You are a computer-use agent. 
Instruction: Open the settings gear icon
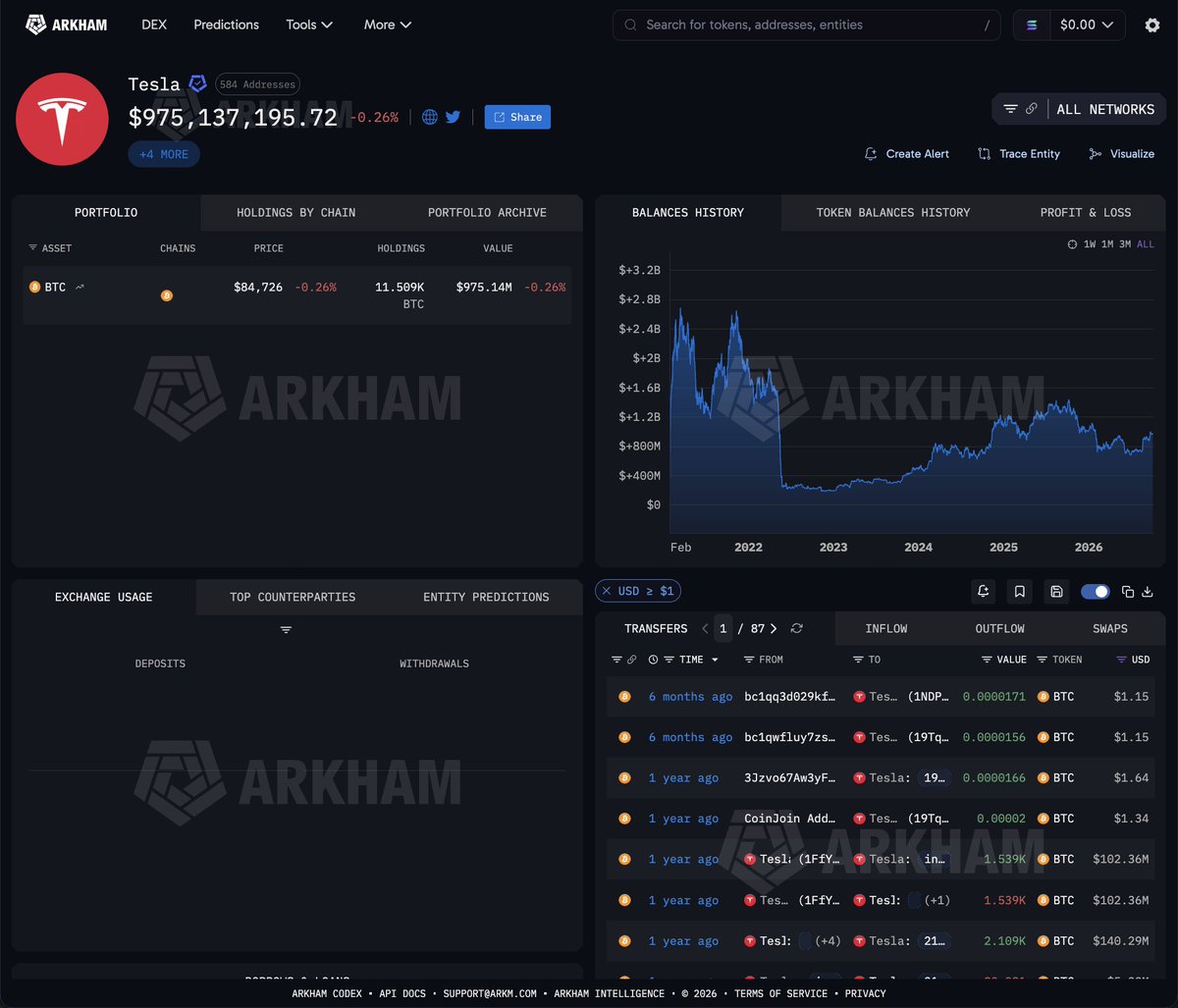pyautogui.click(x=1152, y=26)
